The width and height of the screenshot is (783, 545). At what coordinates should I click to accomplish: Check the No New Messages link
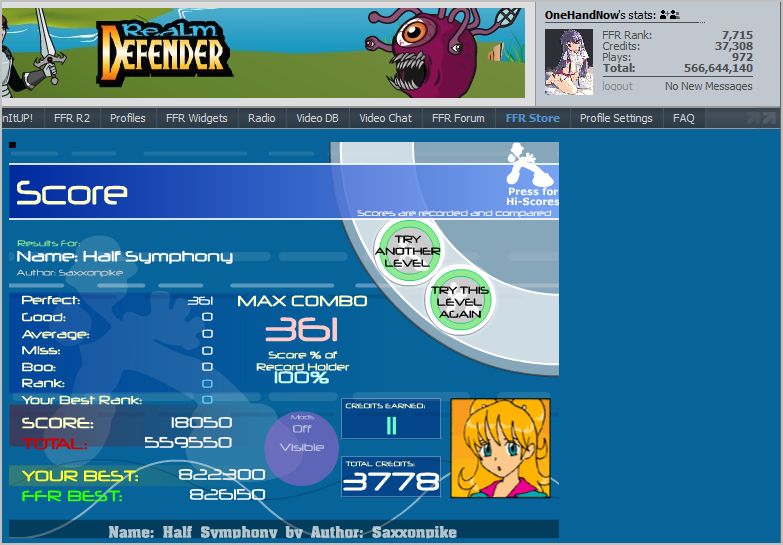pyautogui.click(x=708, y=86)
